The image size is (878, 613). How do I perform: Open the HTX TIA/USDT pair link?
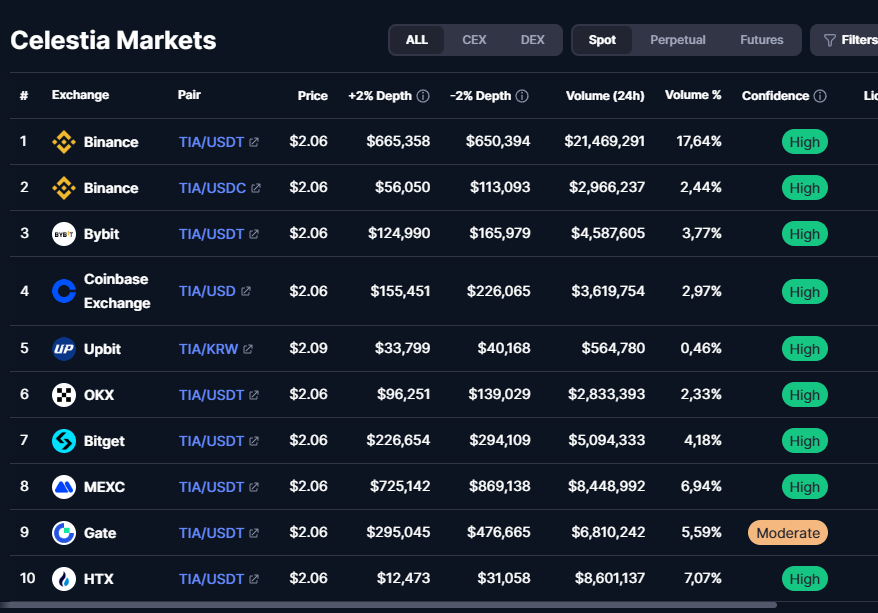point(211,579)
